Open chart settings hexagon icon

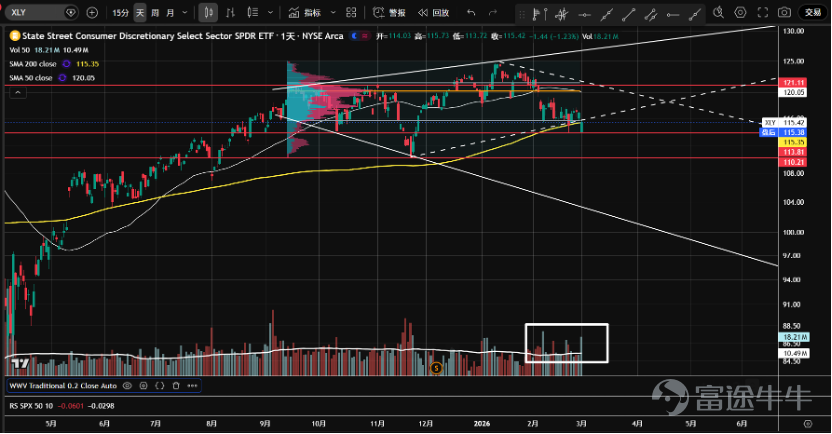[741, 12]
